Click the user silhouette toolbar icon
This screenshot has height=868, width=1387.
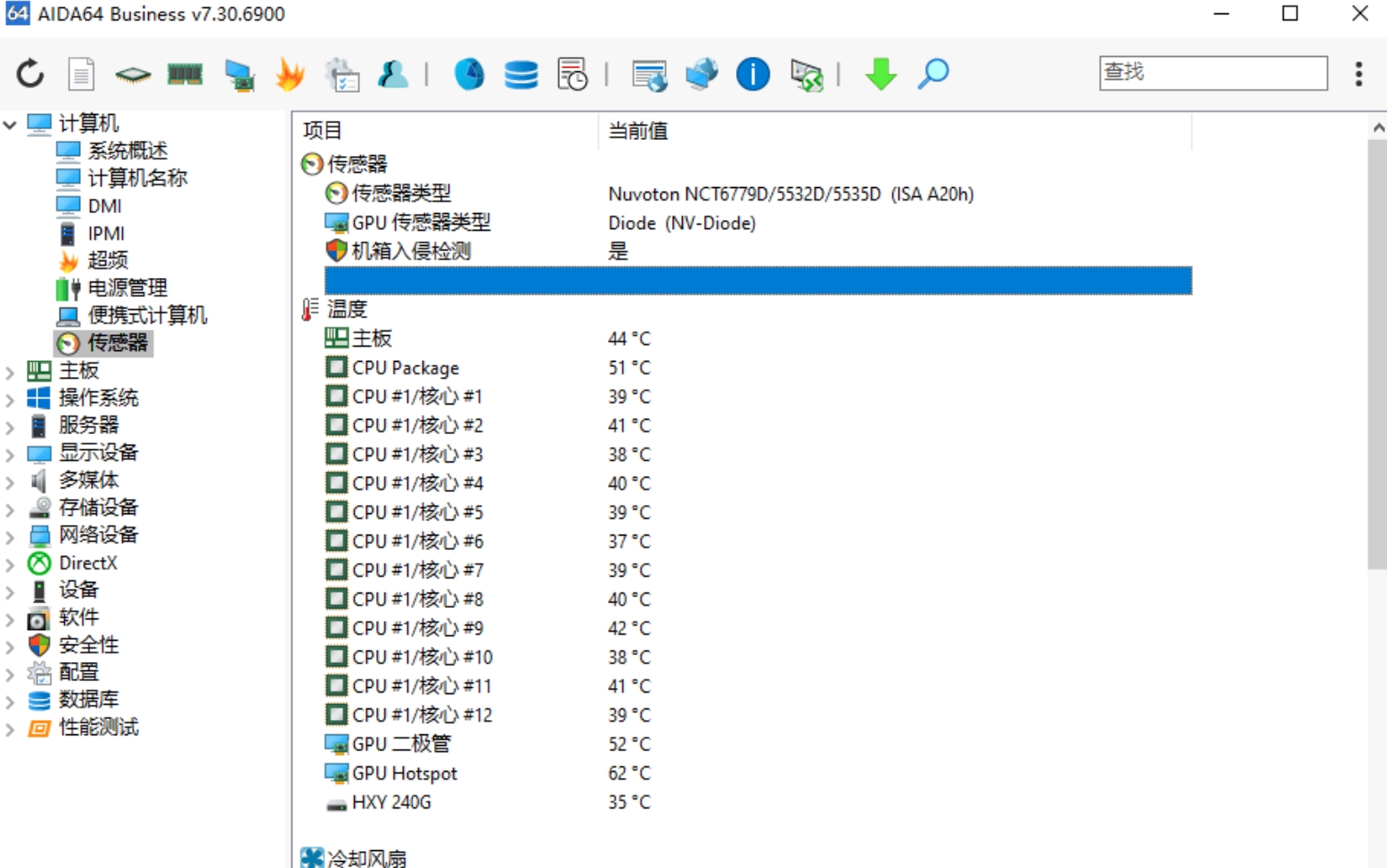tap(392, 74)
